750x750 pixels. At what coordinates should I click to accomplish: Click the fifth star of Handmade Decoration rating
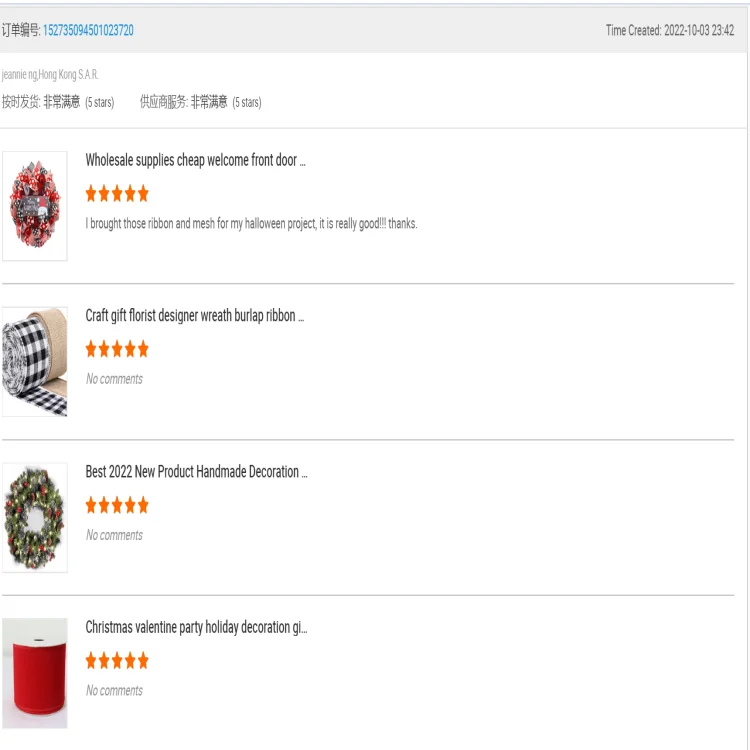pos(143,505)
